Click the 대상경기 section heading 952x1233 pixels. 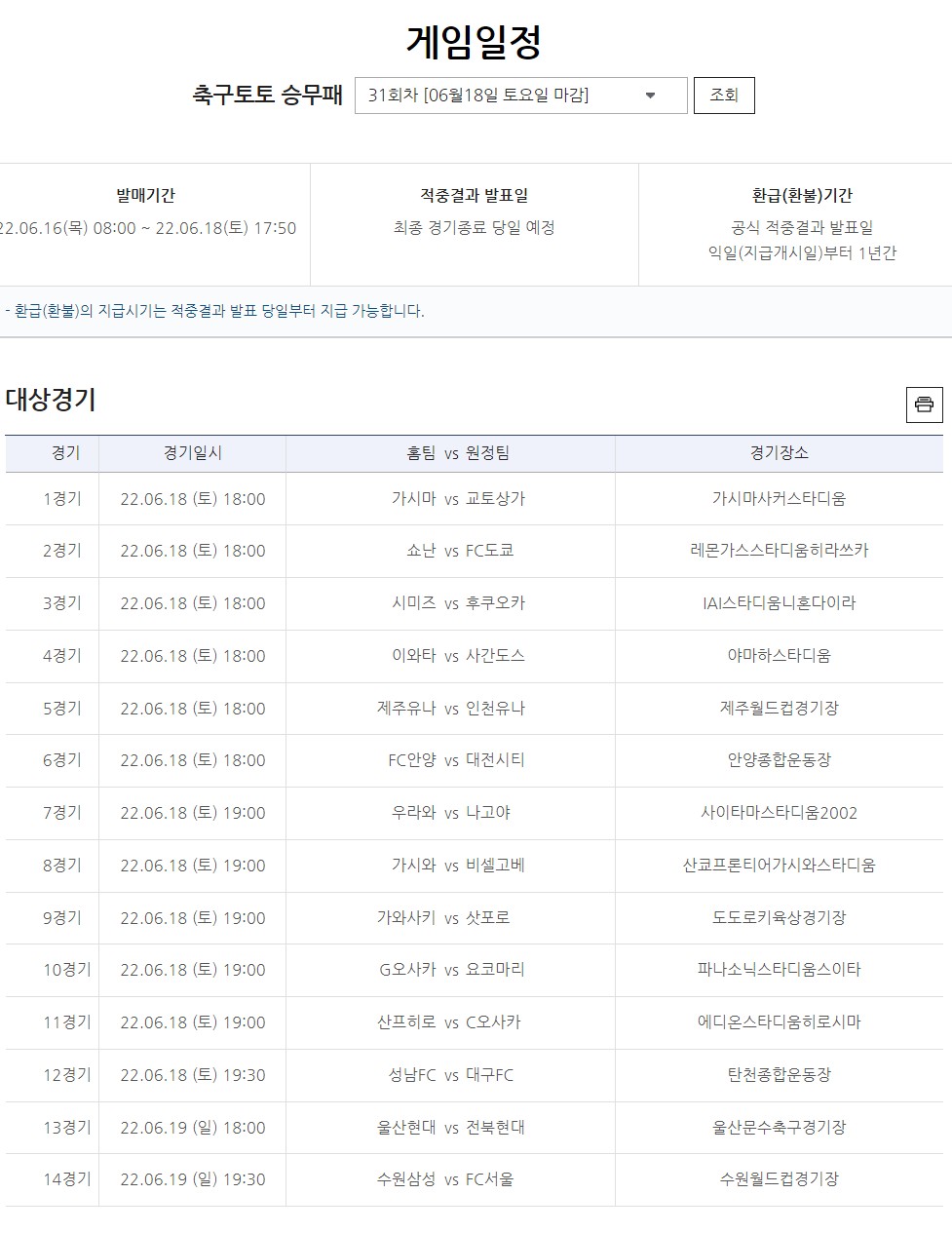tap(51, 400)
